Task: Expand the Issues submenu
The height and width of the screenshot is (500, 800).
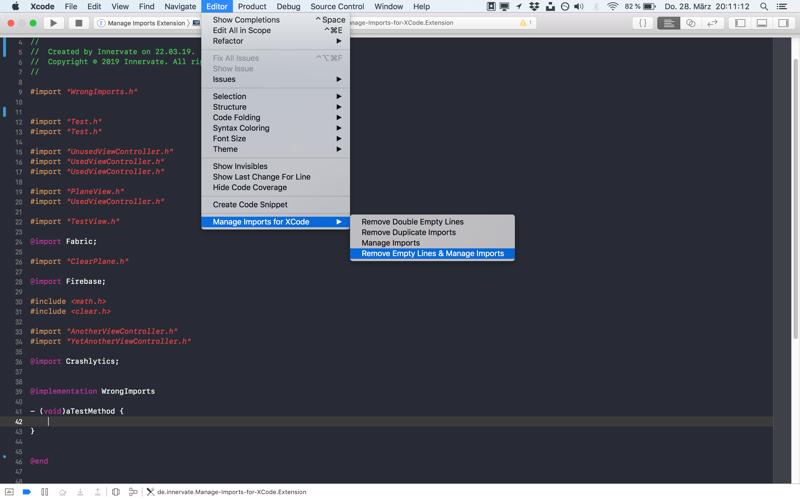Action: click(x=276, y=80)
